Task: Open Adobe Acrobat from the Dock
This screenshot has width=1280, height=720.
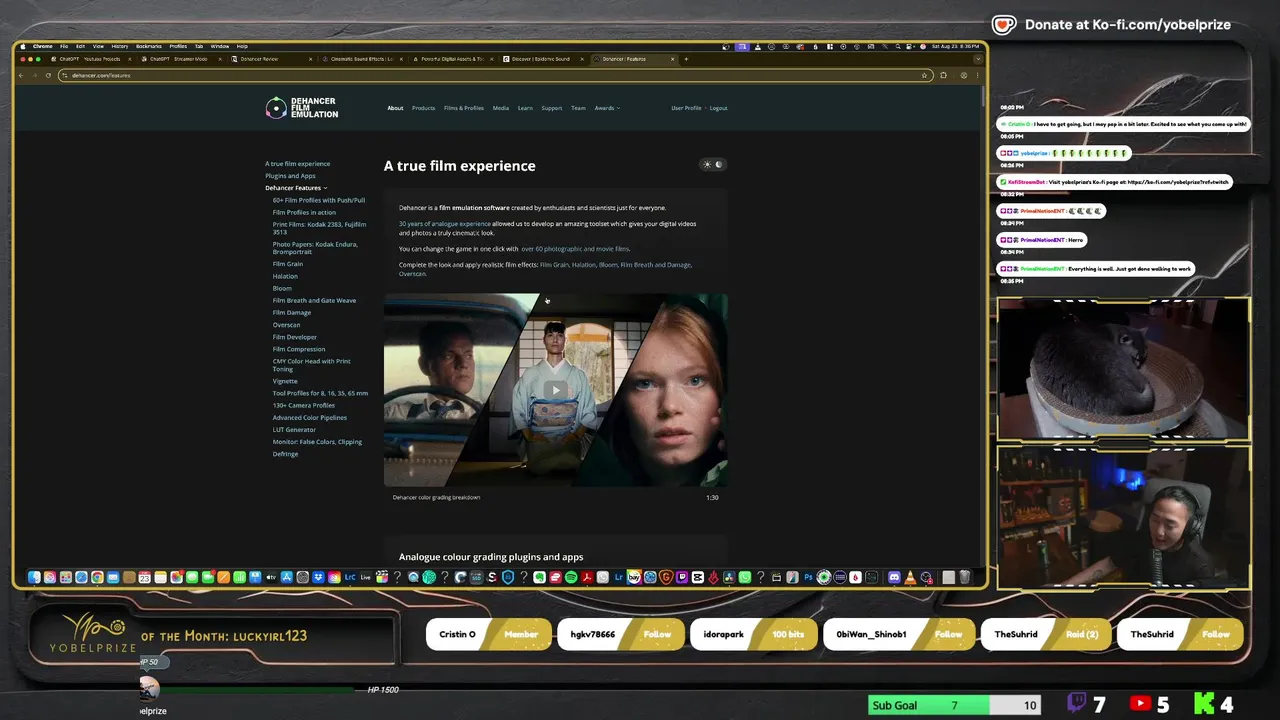Action: pos(587,577)
